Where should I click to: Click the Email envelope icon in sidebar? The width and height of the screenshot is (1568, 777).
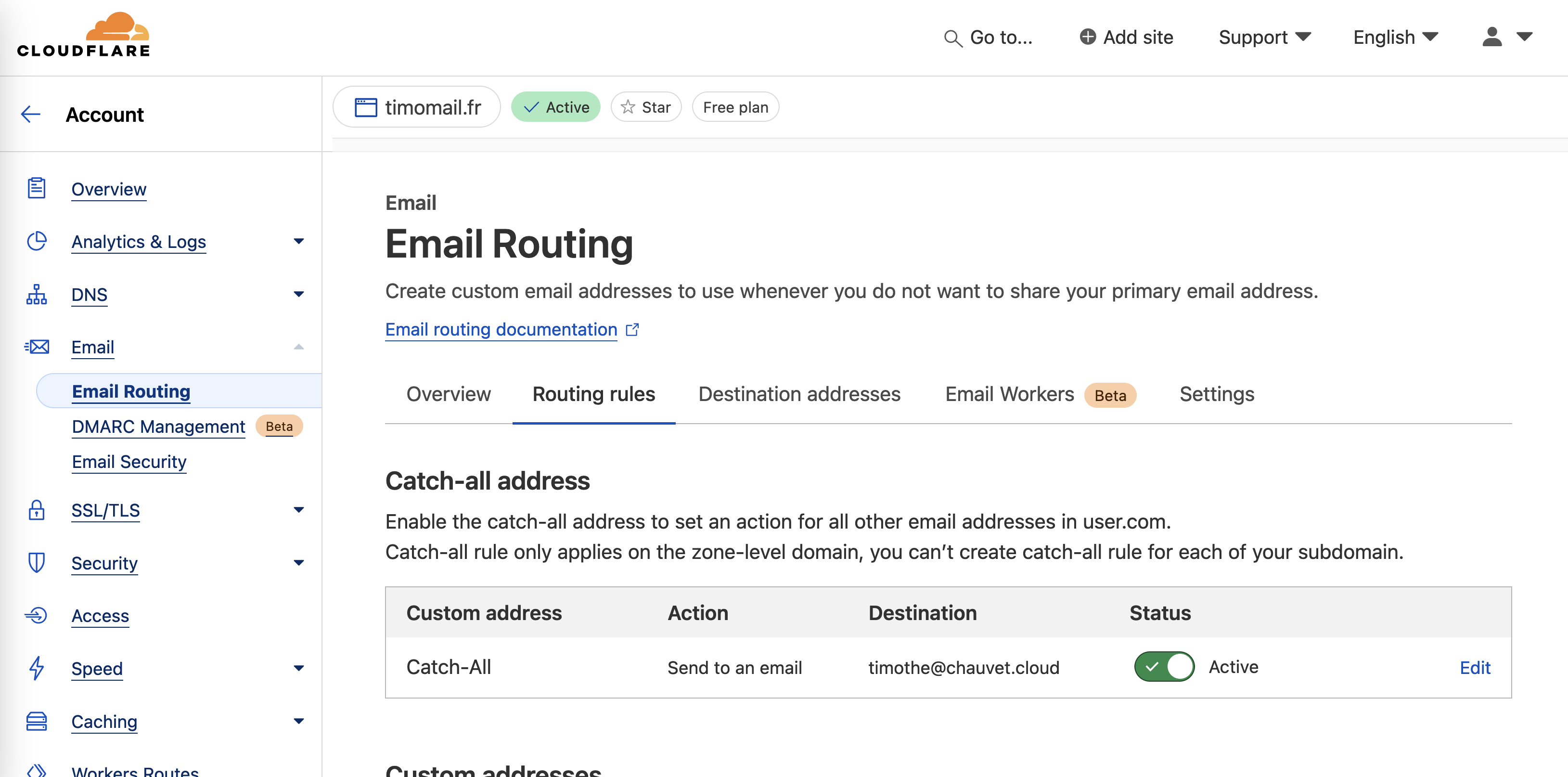(37, 347)
